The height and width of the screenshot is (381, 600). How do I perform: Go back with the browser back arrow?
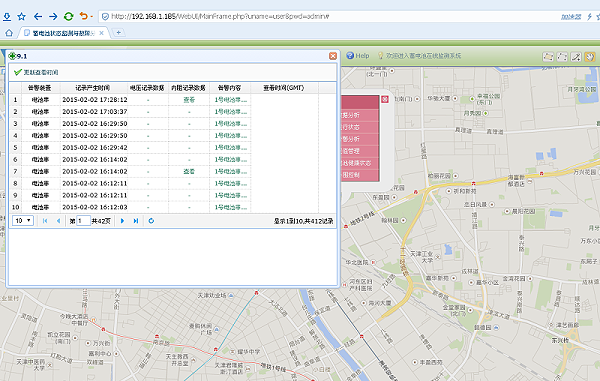point(38,16)
